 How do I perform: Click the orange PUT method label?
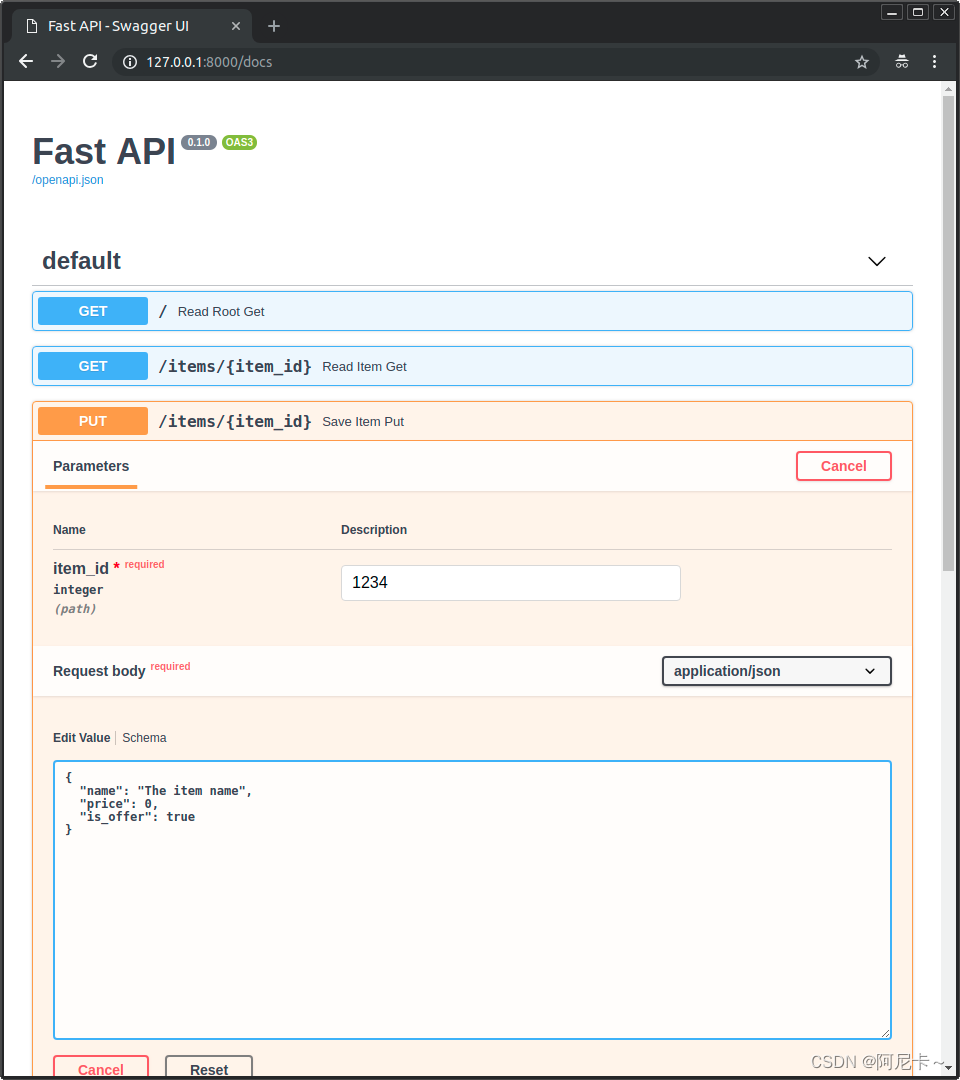(x=93, y=422)
